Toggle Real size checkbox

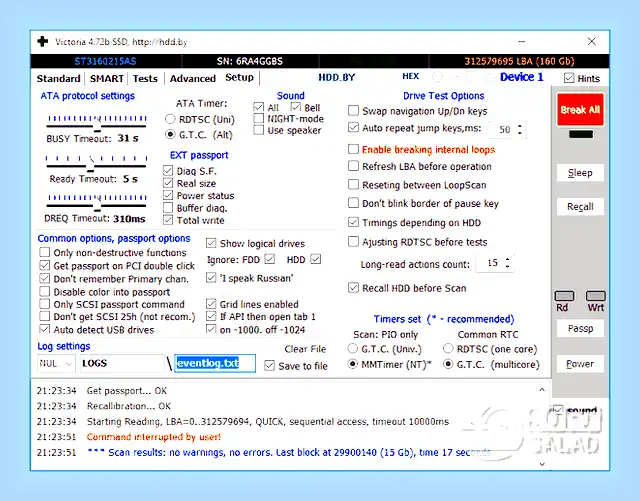click(x=168, y=183)
